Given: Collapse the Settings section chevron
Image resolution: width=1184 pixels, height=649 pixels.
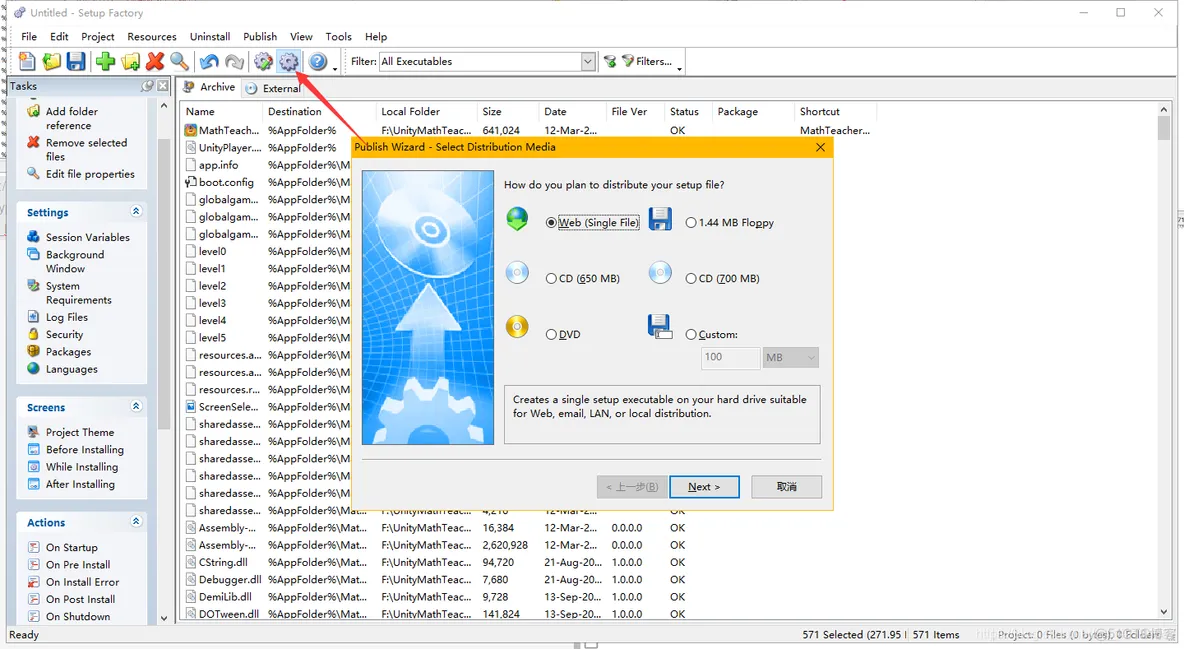Looking at the screenshot, I should [x=136, y=212].
